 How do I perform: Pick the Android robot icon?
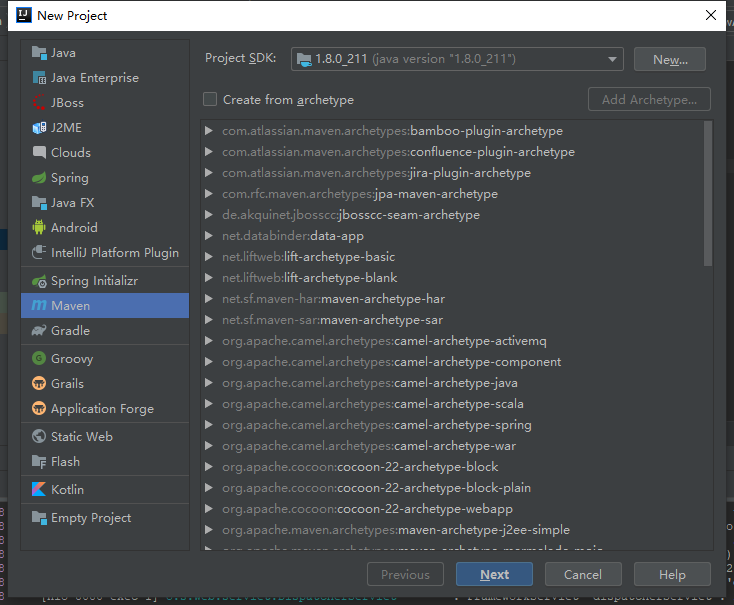point(39,227)
